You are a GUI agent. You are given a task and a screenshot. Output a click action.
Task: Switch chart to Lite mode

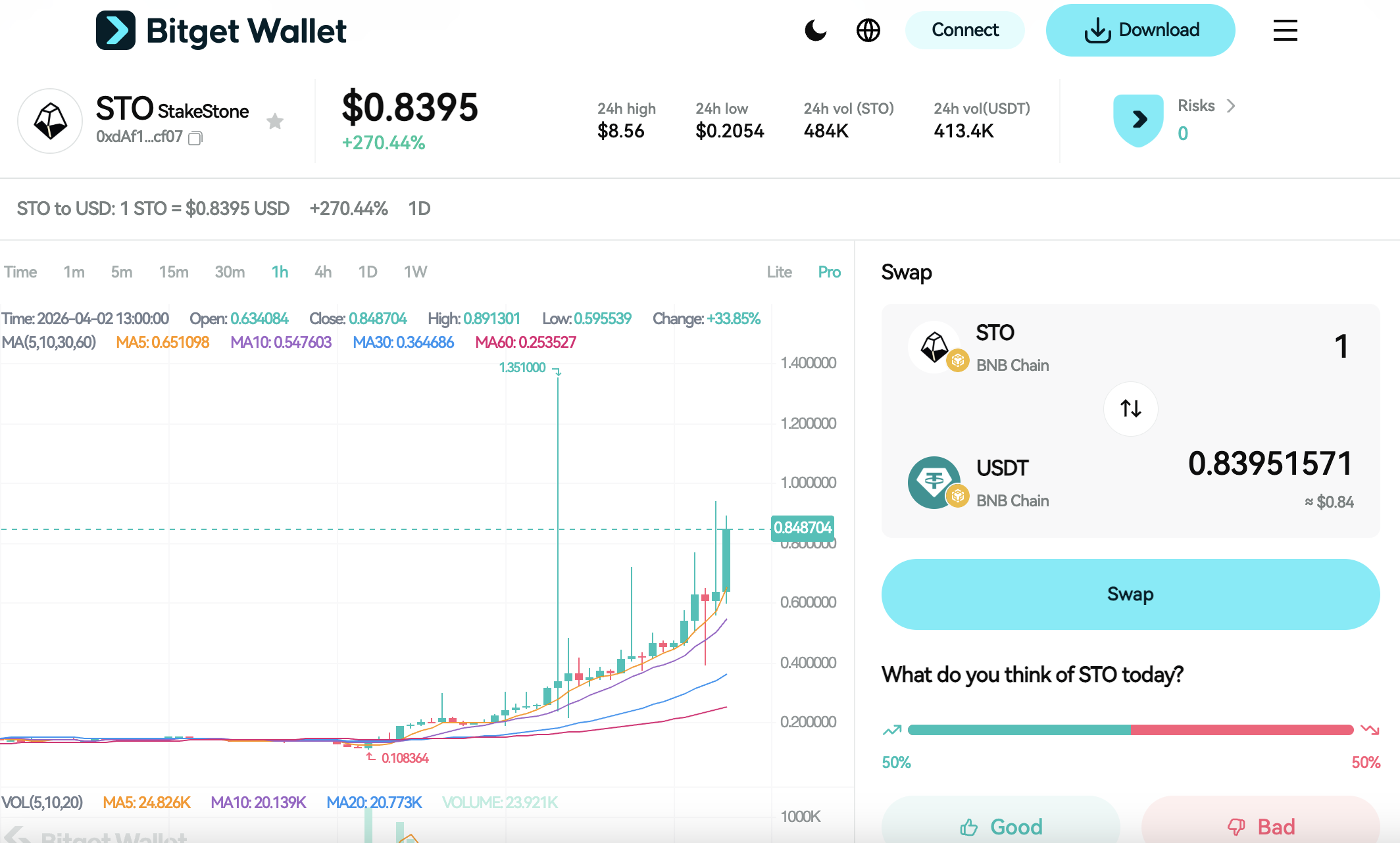[x=778, y=272]
